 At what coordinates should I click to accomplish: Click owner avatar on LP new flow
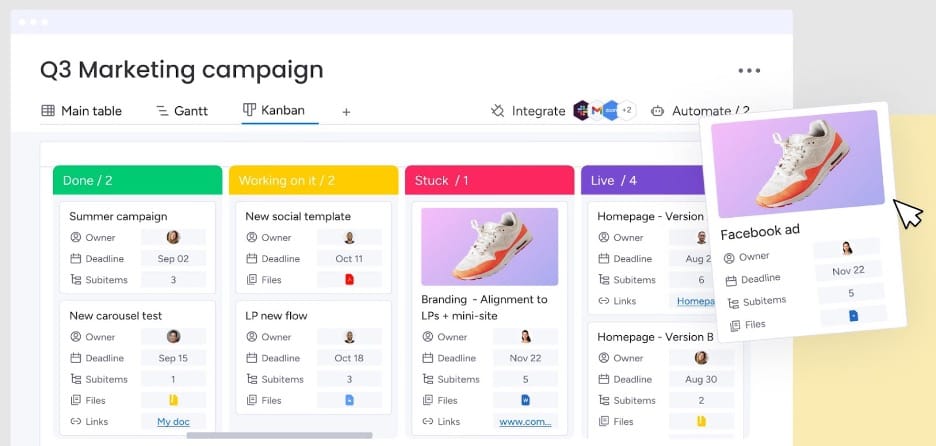click(x=349, y=337)
